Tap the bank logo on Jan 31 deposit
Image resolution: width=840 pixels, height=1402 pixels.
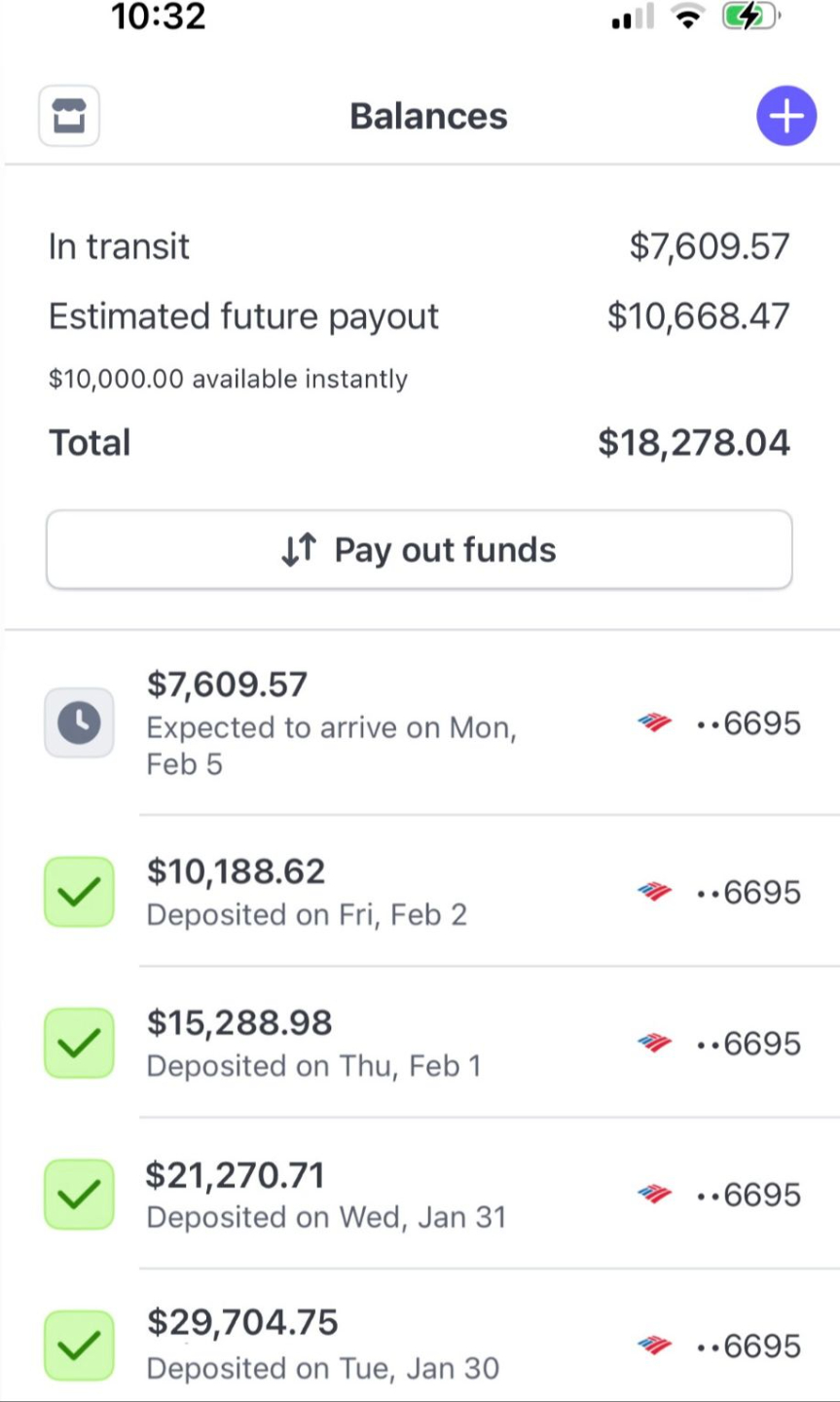654,1195
